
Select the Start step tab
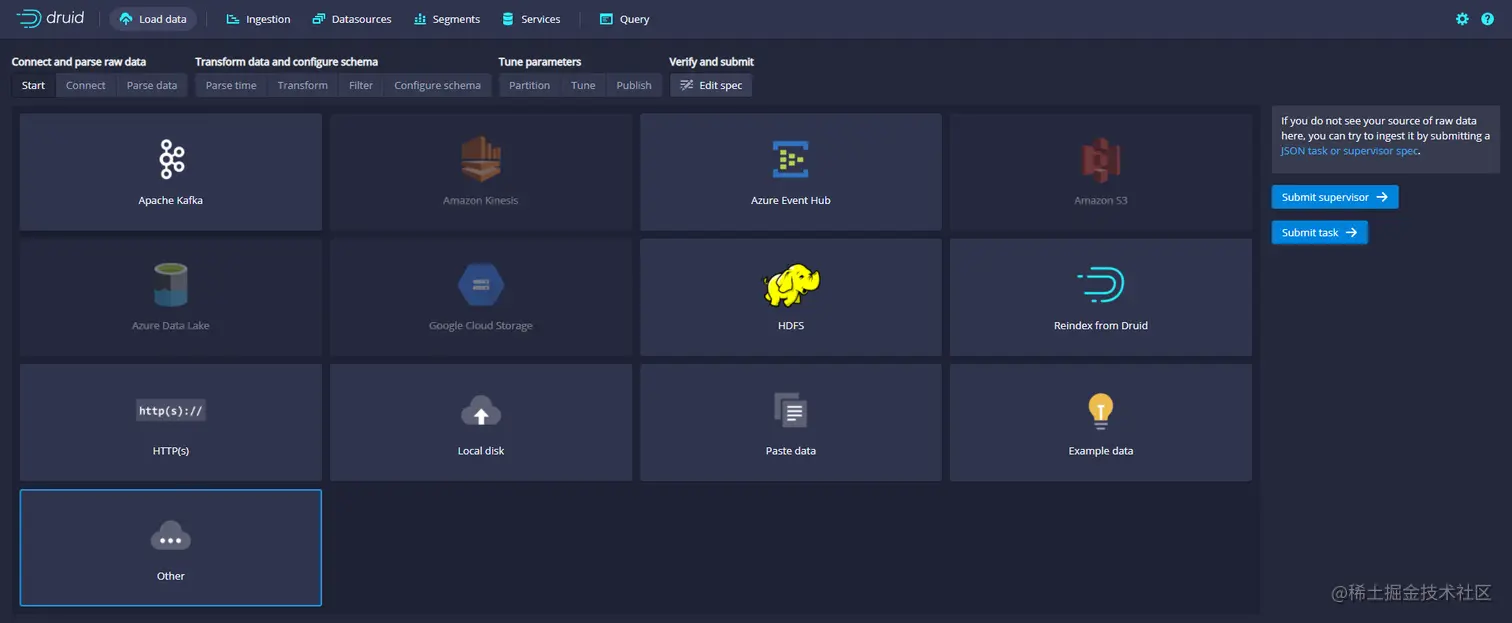34,85
